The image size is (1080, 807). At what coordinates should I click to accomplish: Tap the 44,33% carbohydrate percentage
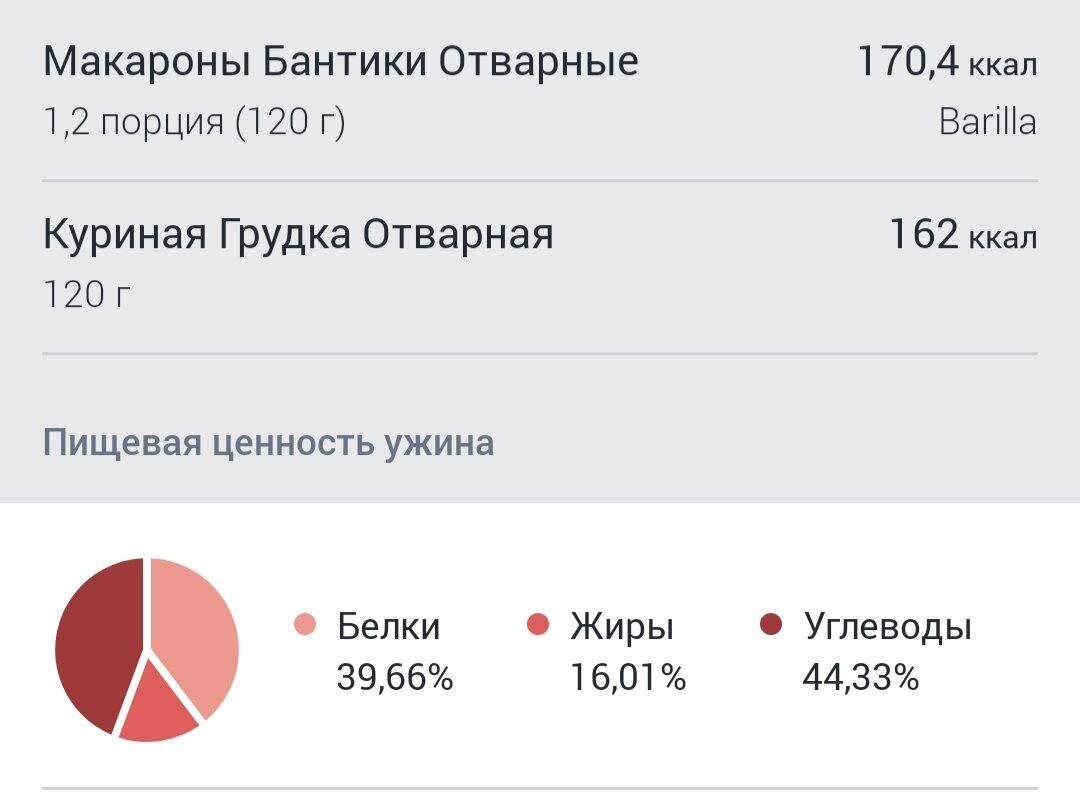point(861,678)
